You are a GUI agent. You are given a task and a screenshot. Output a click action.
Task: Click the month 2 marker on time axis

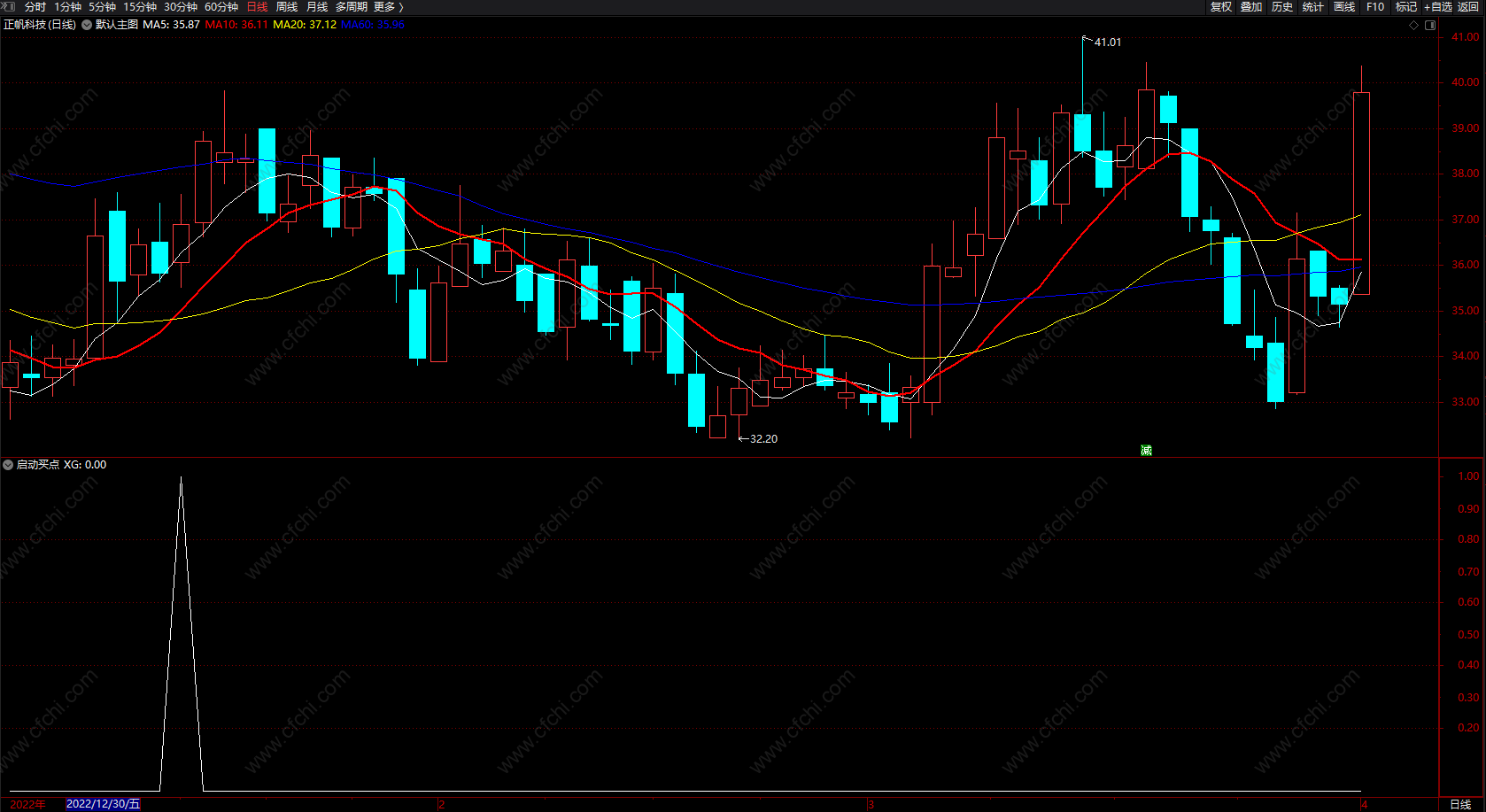(441, 805)
